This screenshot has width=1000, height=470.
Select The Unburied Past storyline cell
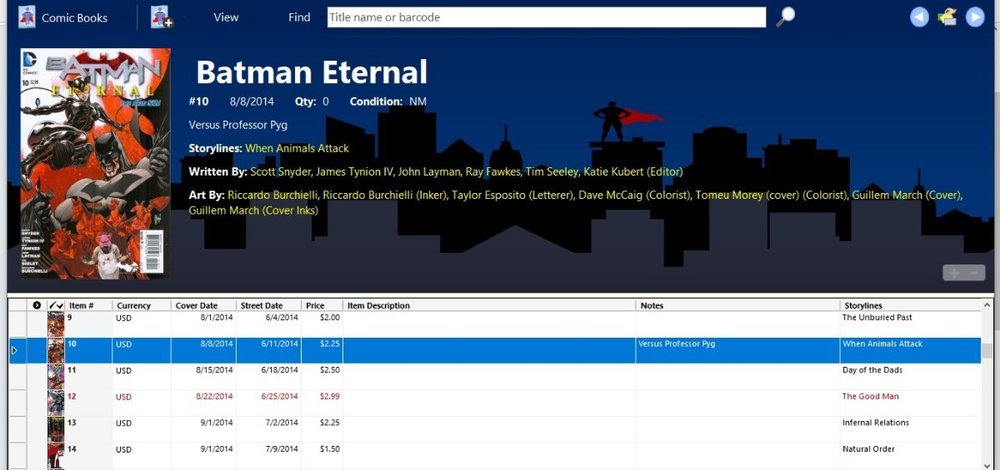tap(911, 324)
